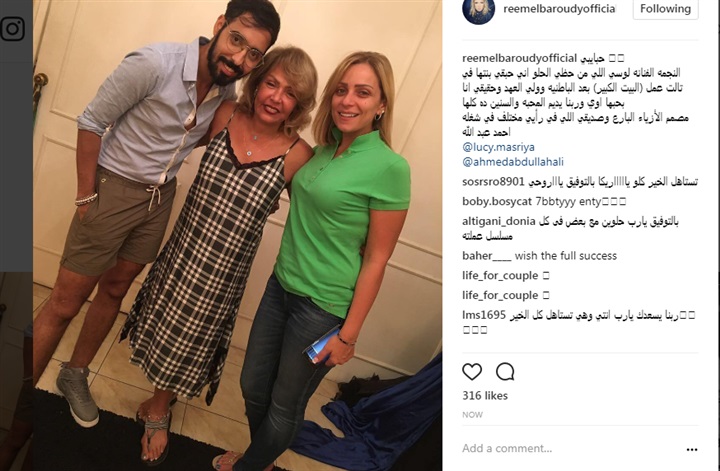The height and width of the screenshot is (471, 720).
Task: Click the Instagram camera logo icon
Action: 12,29
